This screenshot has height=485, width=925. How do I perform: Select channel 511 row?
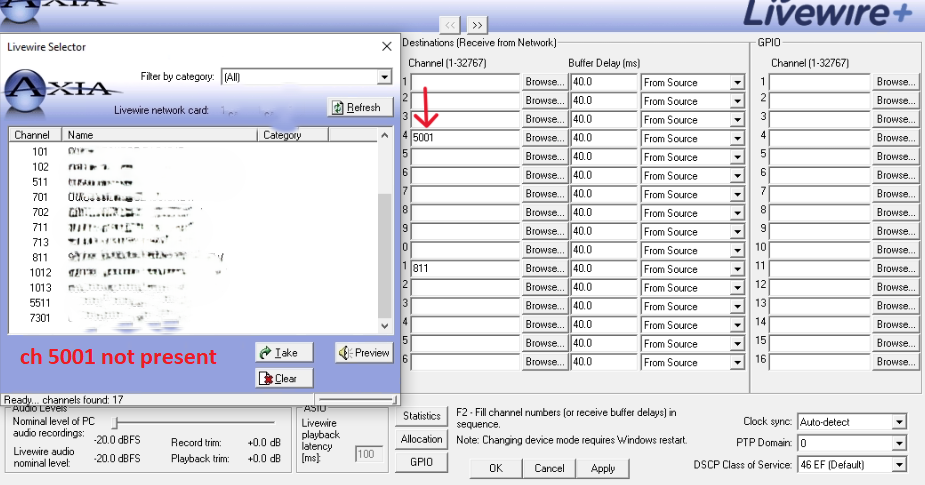[x=193, y=182]
